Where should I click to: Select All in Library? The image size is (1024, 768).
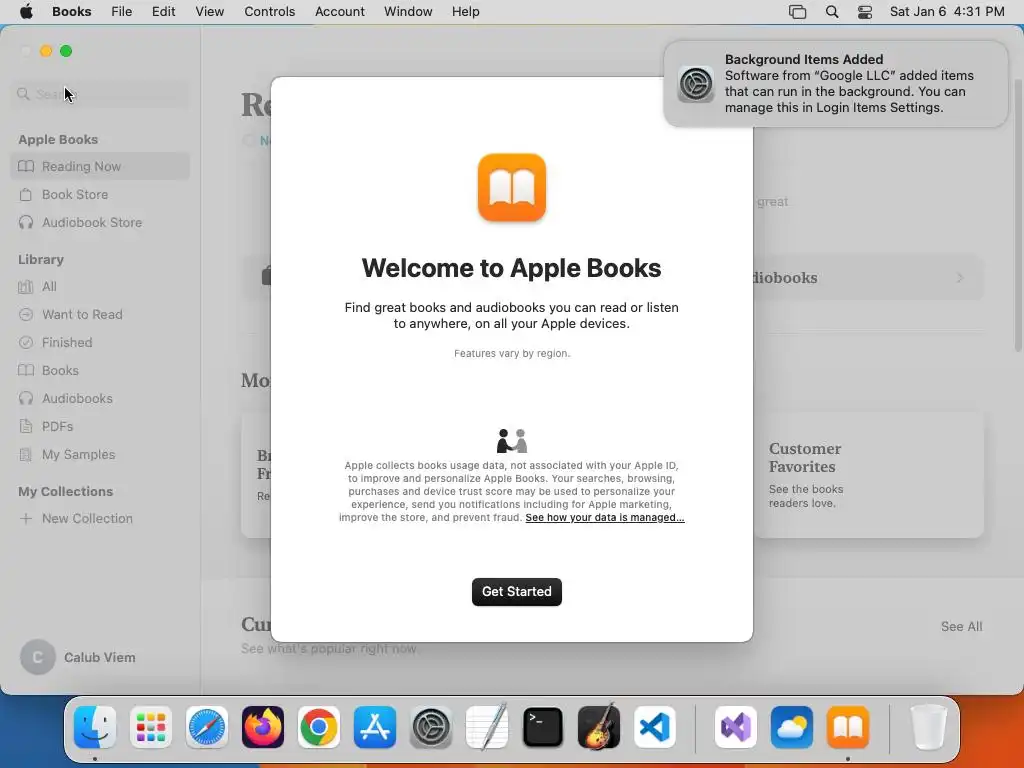click(100, 287)
